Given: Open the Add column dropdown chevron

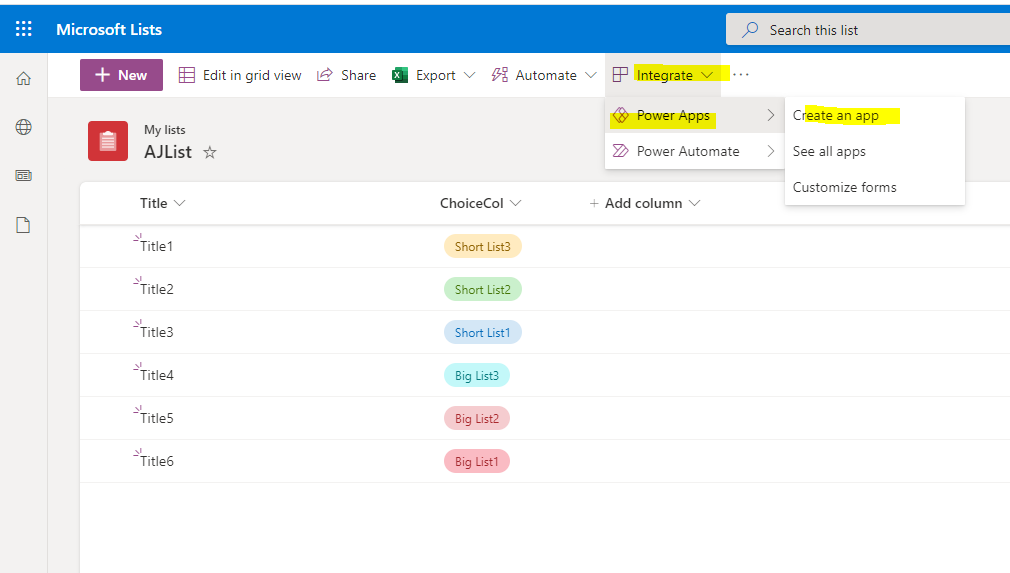Looking at the screenshot, I should pyautogui.click(x=694, y=203).
